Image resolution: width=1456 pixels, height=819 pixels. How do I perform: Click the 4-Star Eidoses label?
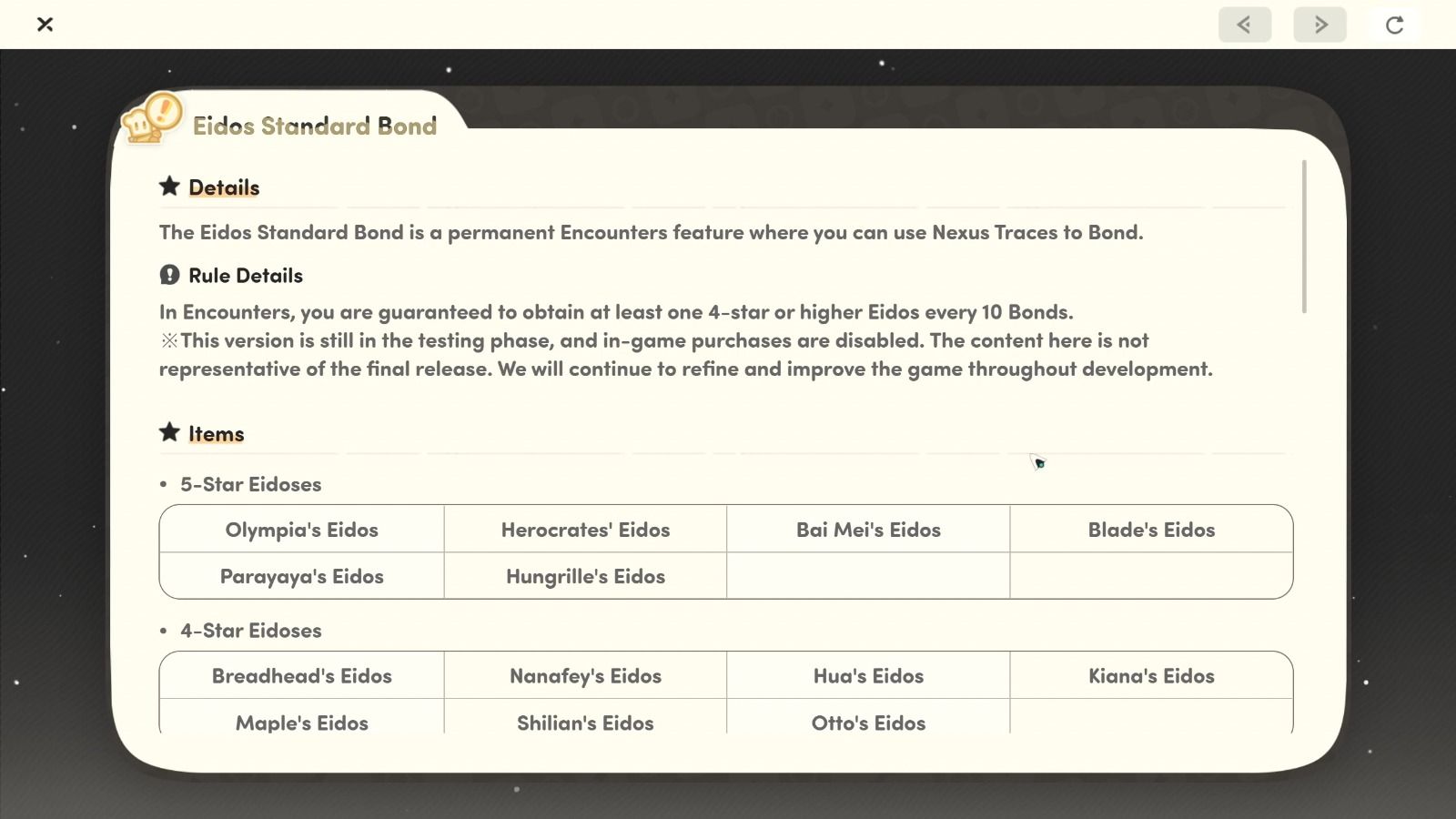click(x=250, y=631)
